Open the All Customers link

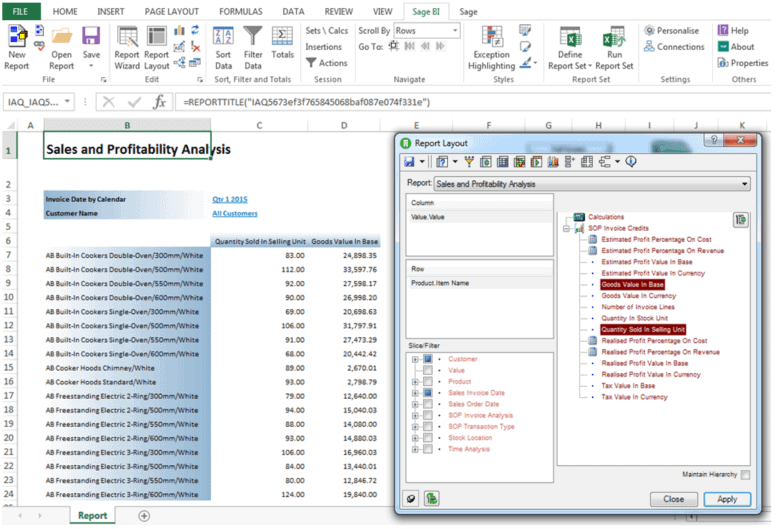point(235,213)
